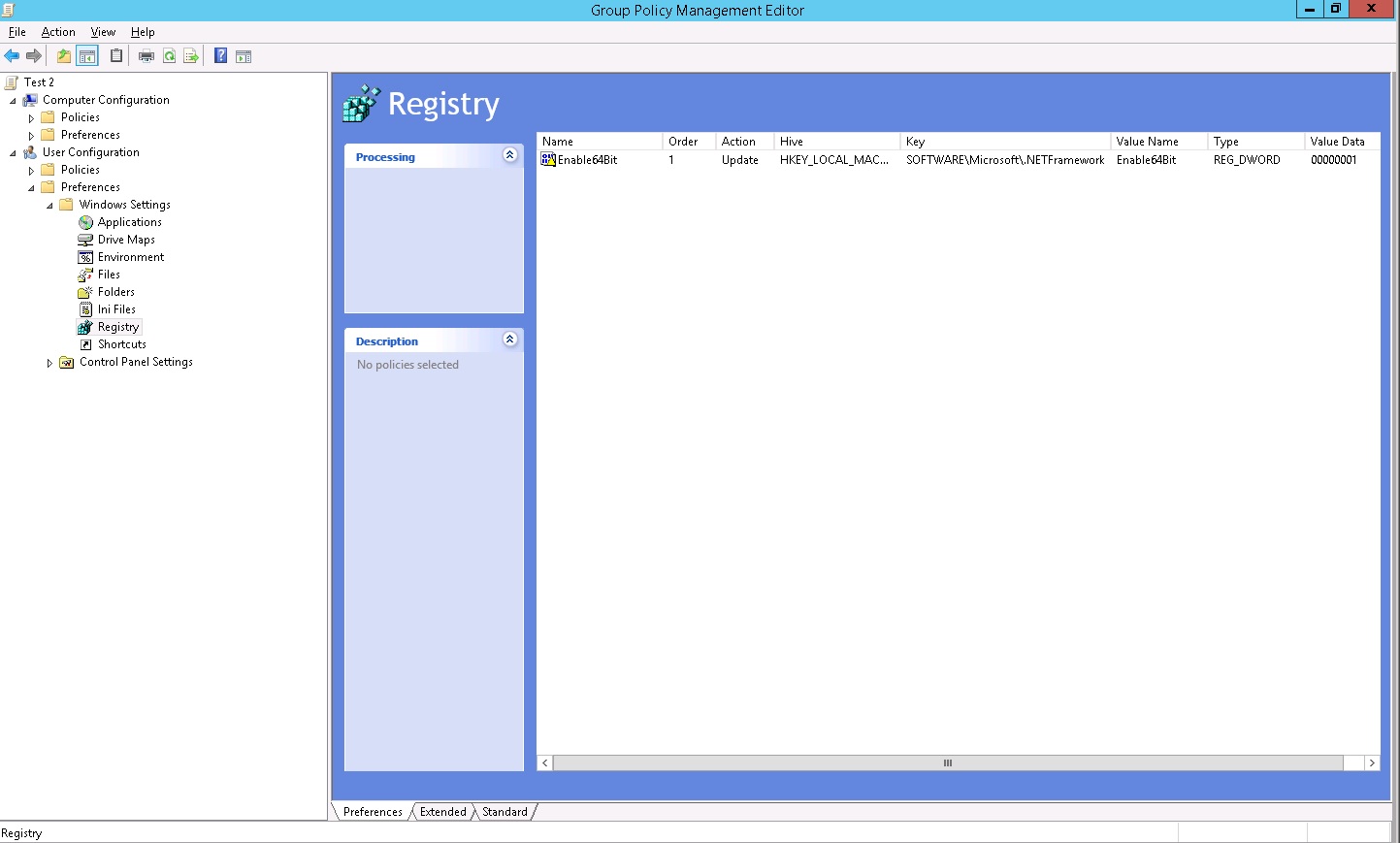Open the Action menu

click(x=57, y=31)
